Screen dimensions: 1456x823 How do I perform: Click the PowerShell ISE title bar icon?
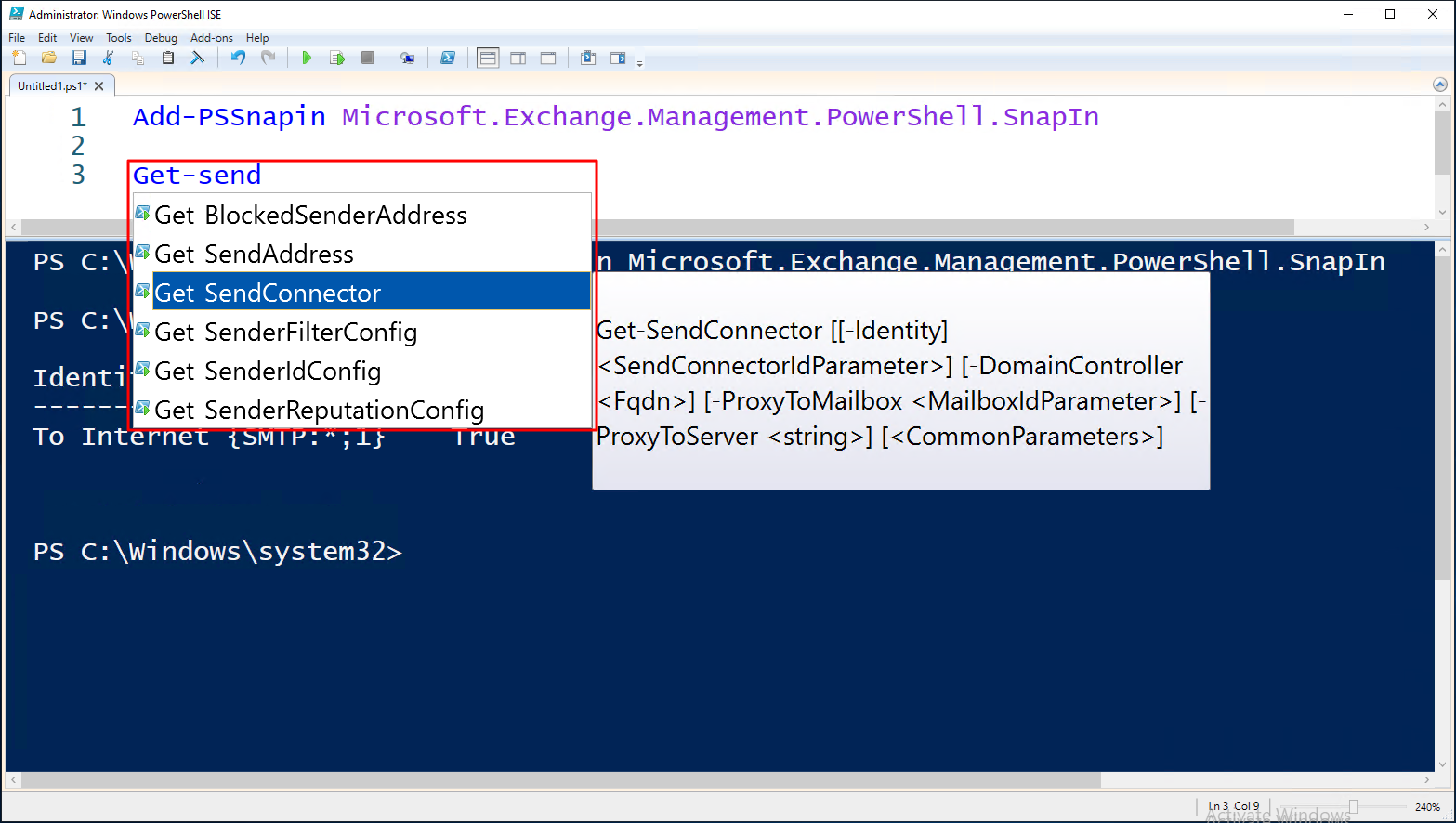coord(16,14)
